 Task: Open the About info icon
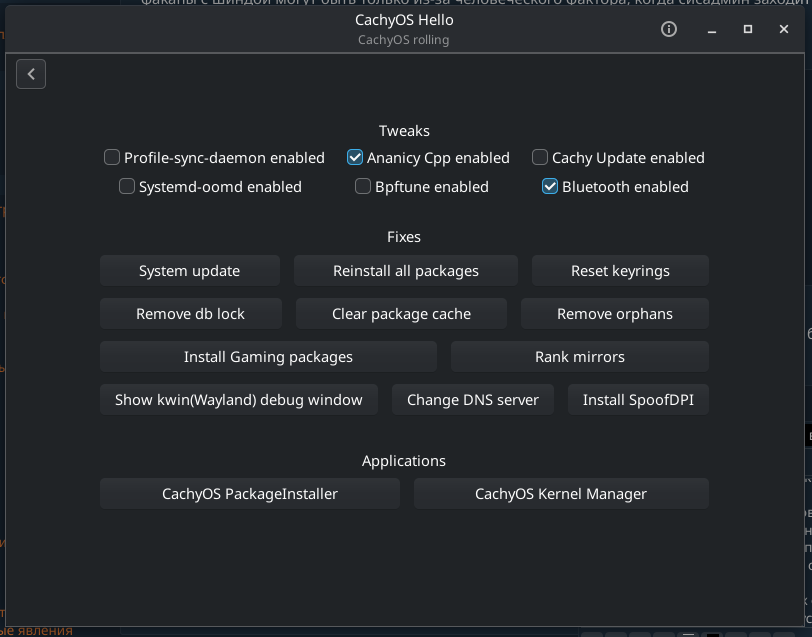tap(669, 30)
